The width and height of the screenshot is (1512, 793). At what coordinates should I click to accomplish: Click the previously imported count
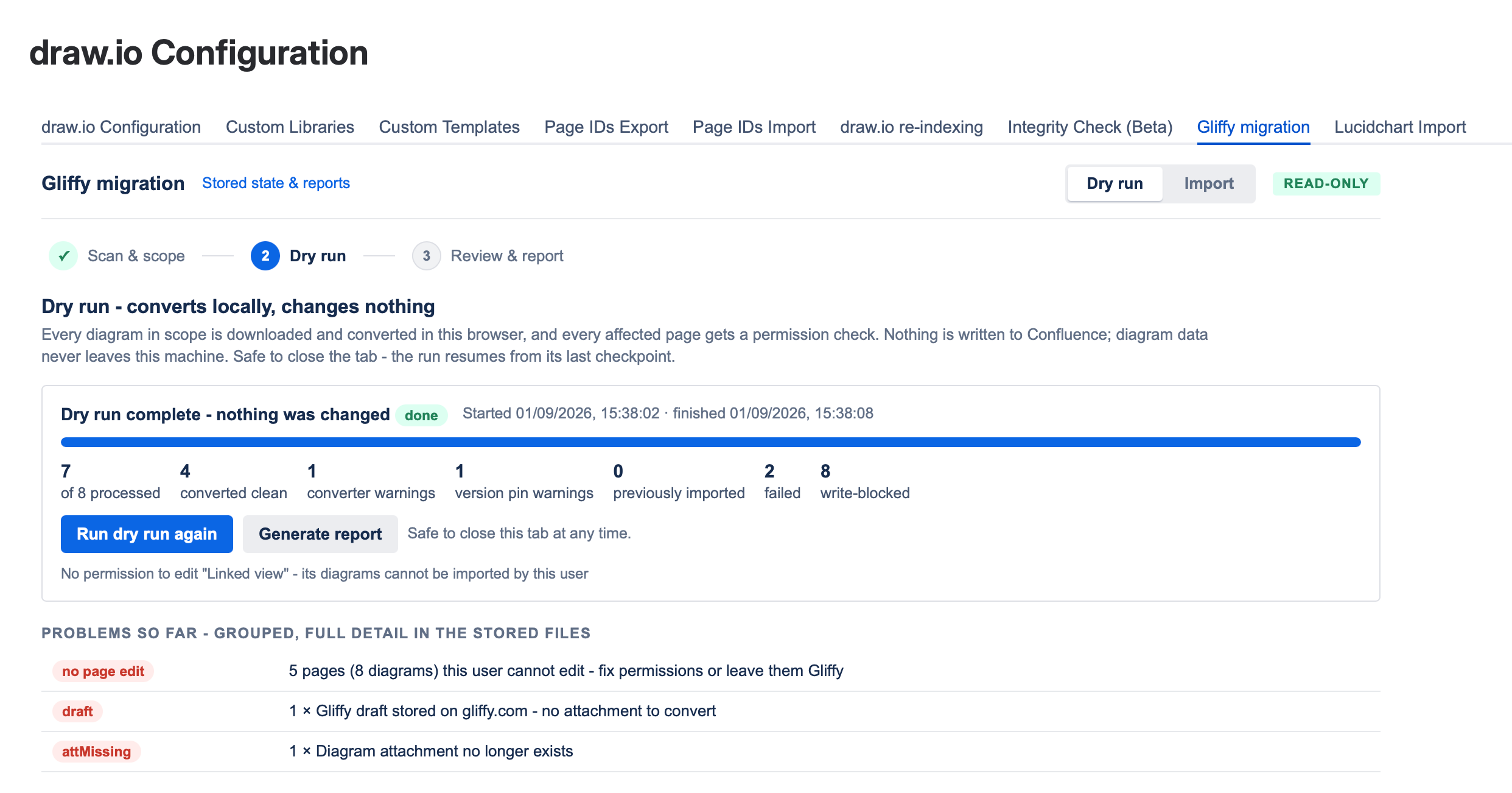click(679, 482)
